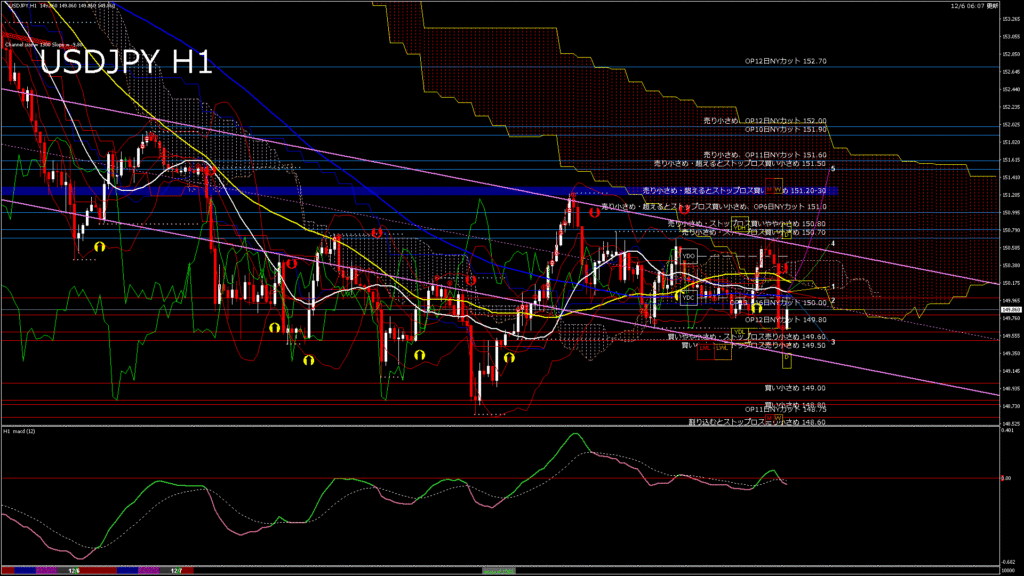1024x576 pixels.
Task: Select the 150.70 annotation text
Action: click(754, 232)
